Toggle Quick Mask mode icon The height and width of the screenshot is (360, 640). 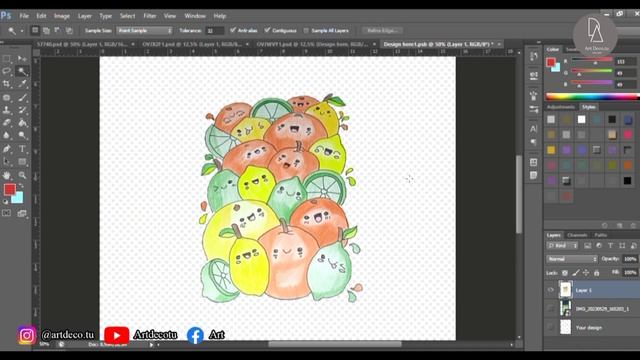point(7,213)
